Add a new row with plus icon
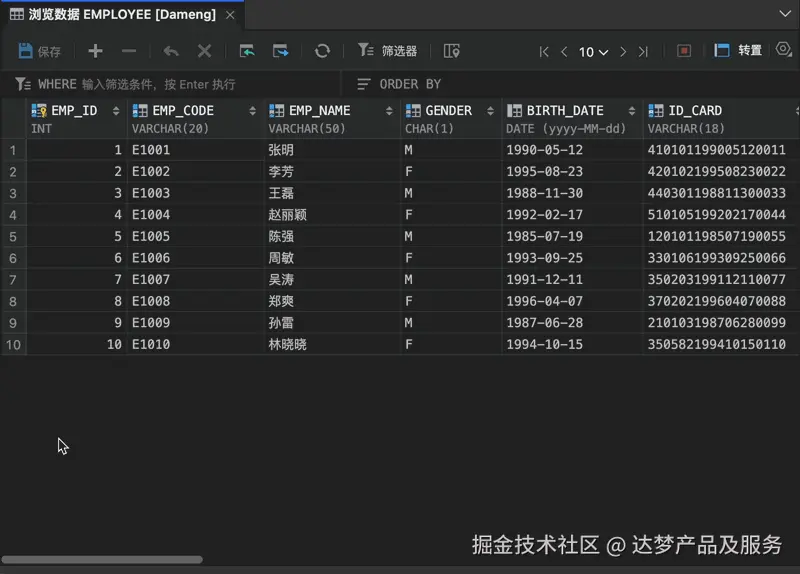Screen dimensions: 800x574 pyautogui.click(x=95, y=51)
